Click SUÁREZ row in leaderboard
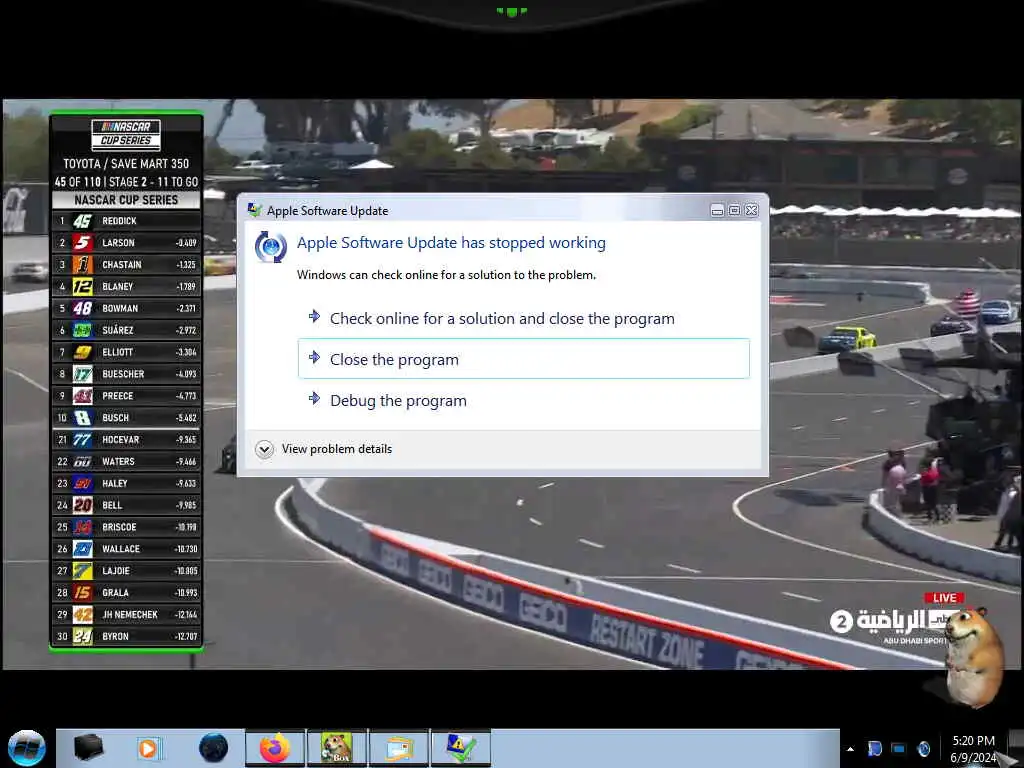Image resolution: width=1024 pixels, height=768 pixels. pyautogui.click(x=126, y=330)
